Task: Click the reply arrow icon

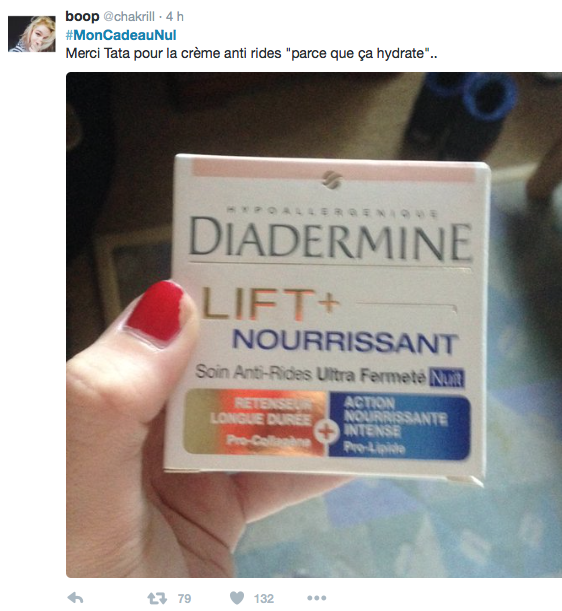Action: coord(76,597)
